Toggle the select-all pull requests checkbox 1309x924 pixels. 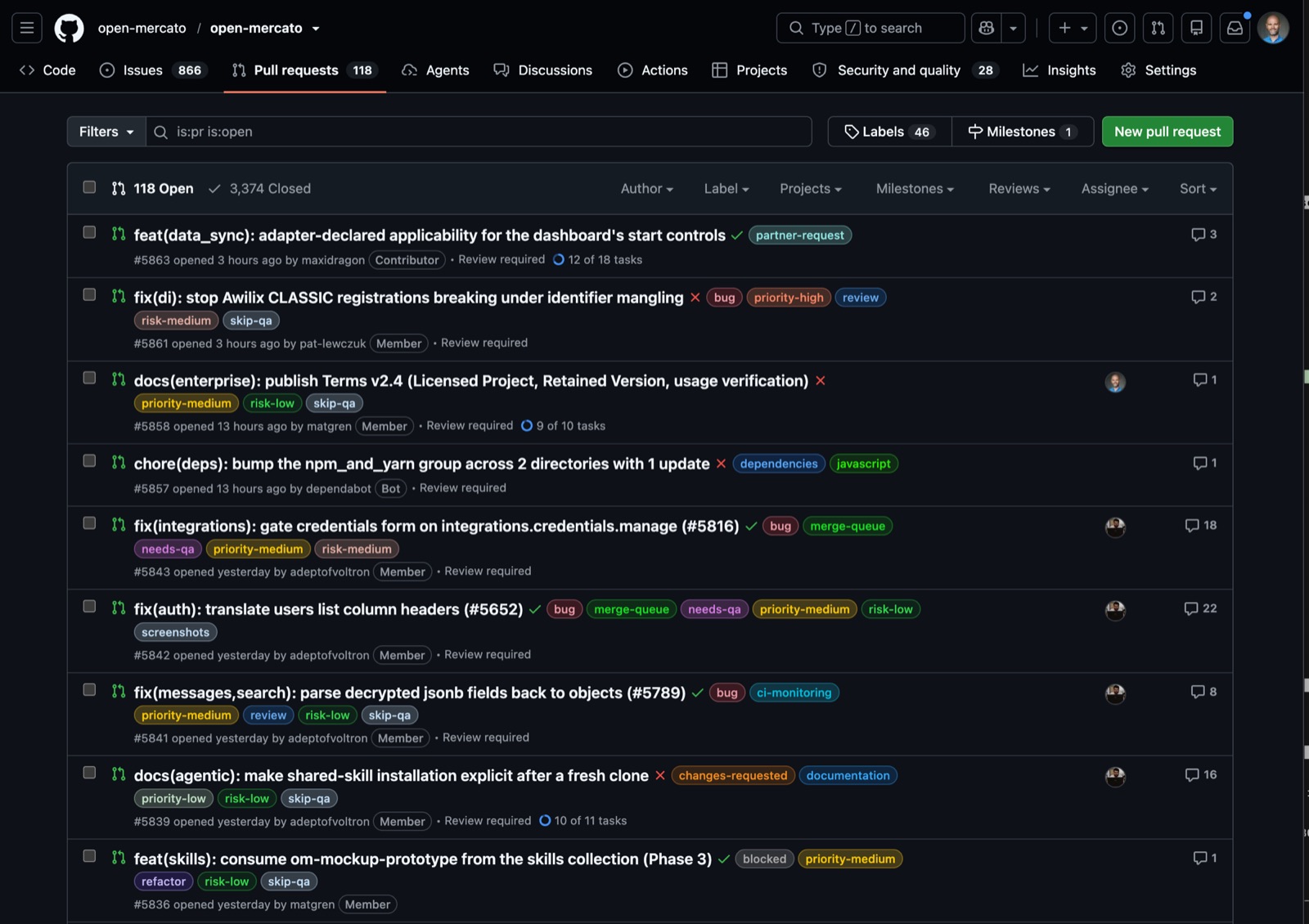point(89,187)
